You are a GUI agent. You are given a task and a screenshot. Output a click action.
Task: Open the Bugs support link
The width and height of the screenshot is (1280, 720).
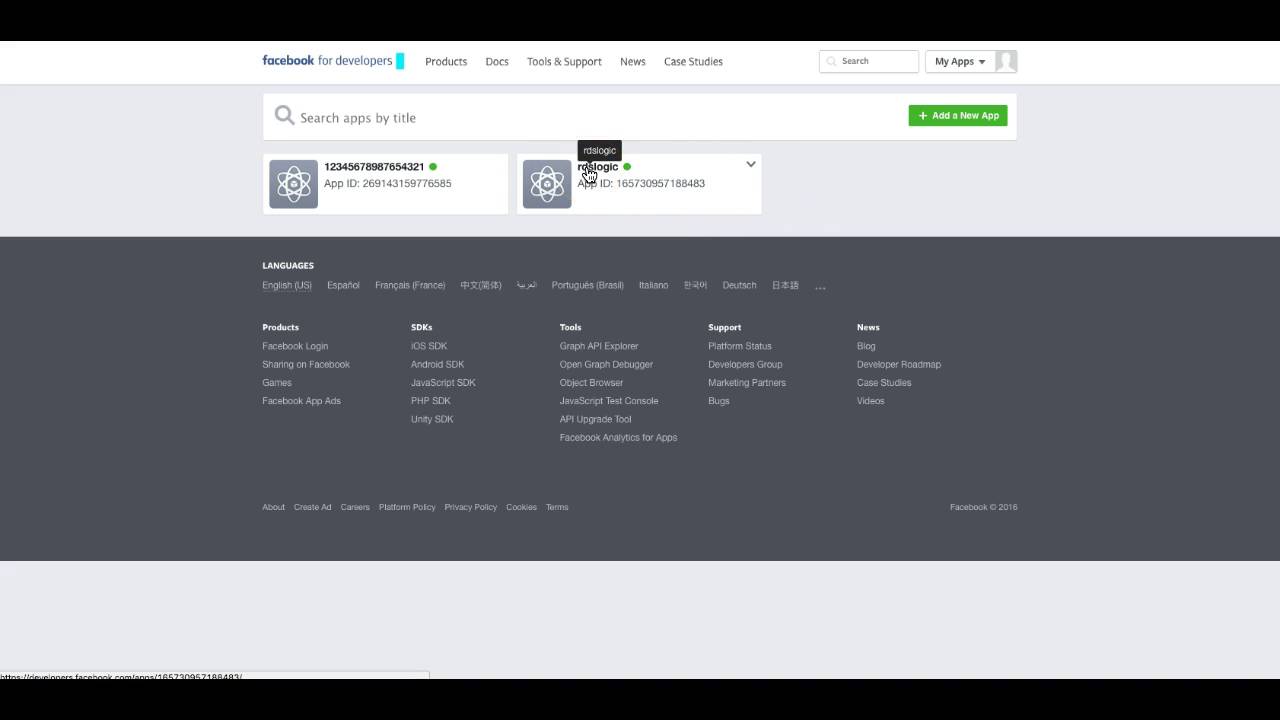pyautogui.click(x=719, y=401)
